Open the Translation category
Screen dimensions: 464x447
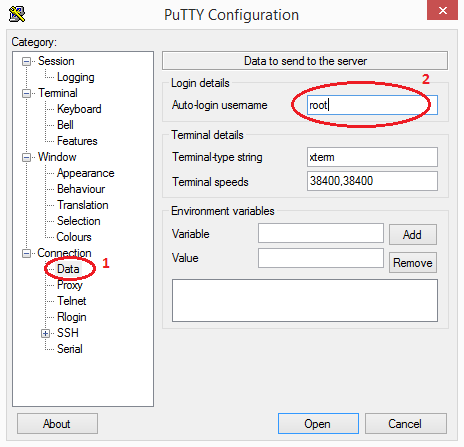[x=83, y=205]
